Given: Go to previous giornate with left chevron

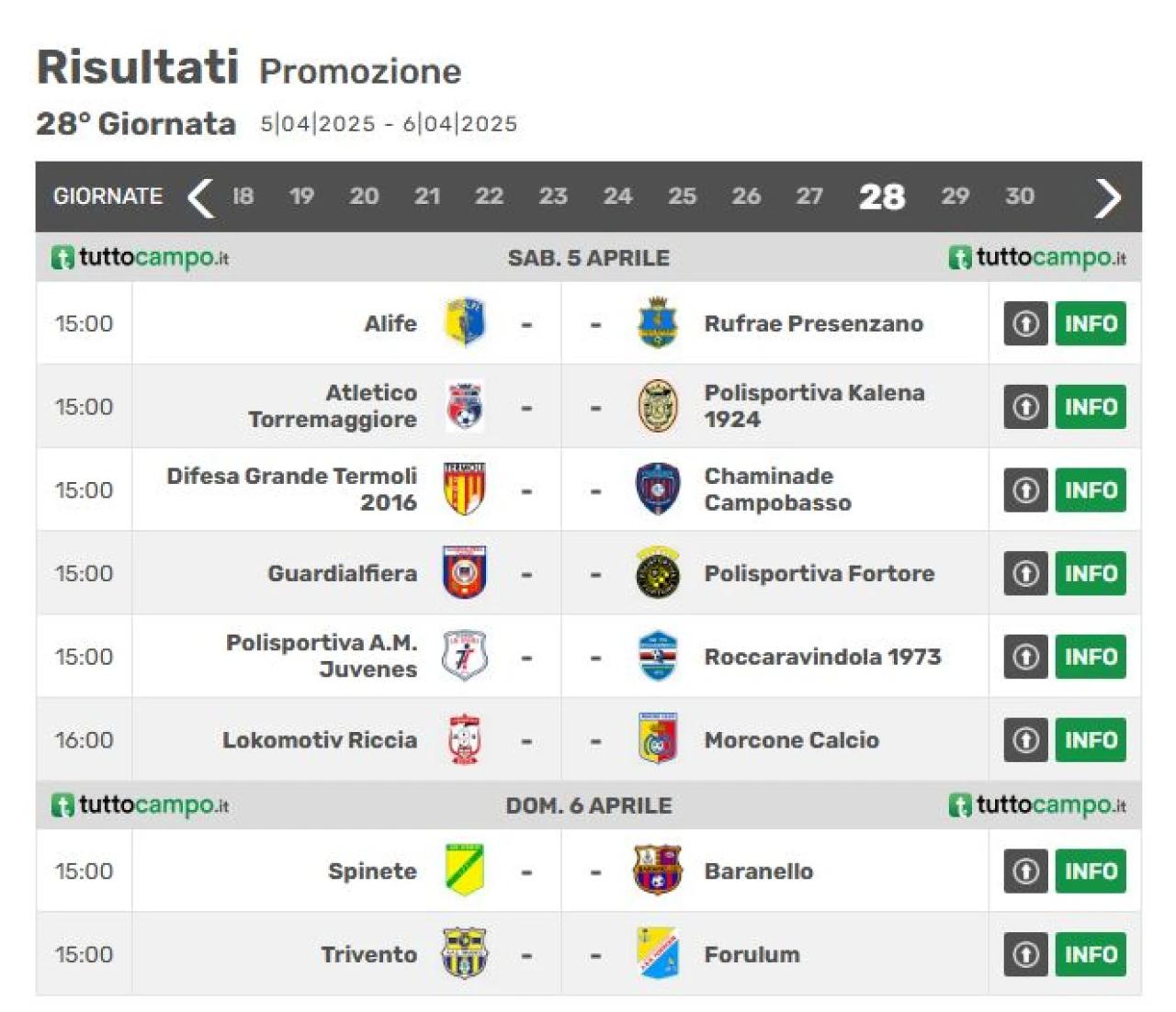Looking at the screenshot, I should [200, 197].
